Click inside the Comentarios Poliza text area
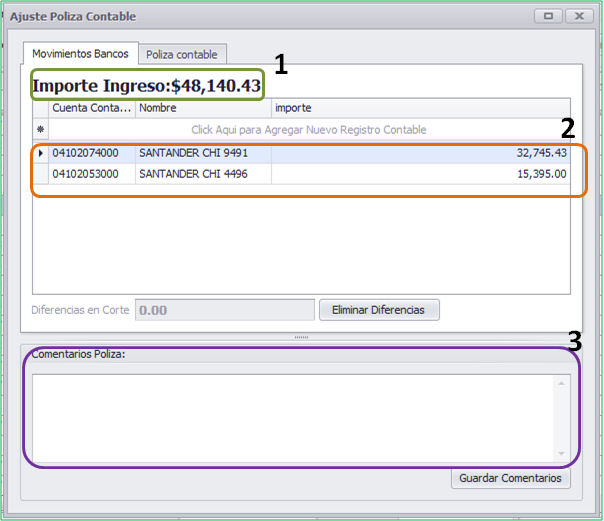This screenshot has width=604, height=521. [x=293, y=418]
